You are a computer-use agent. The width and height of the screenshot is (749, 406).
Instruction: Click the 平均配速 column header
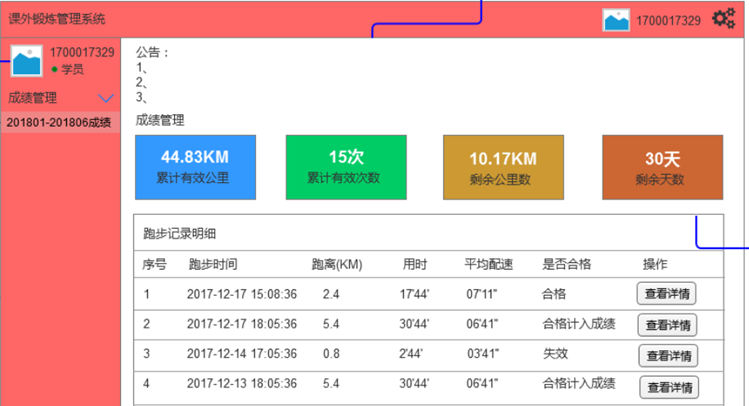click(488, 264)
